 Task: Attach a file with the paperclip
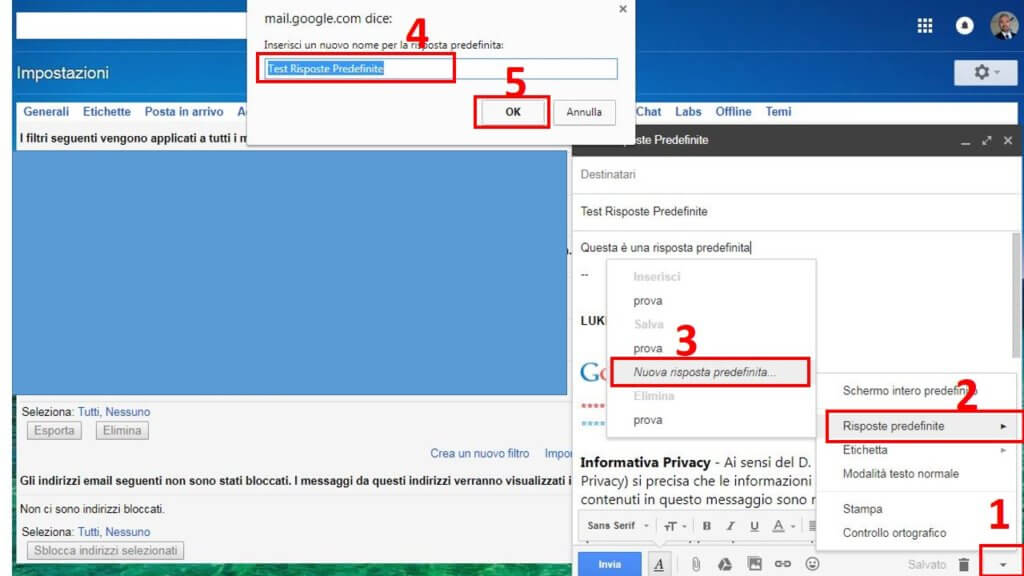pos(696,564)
